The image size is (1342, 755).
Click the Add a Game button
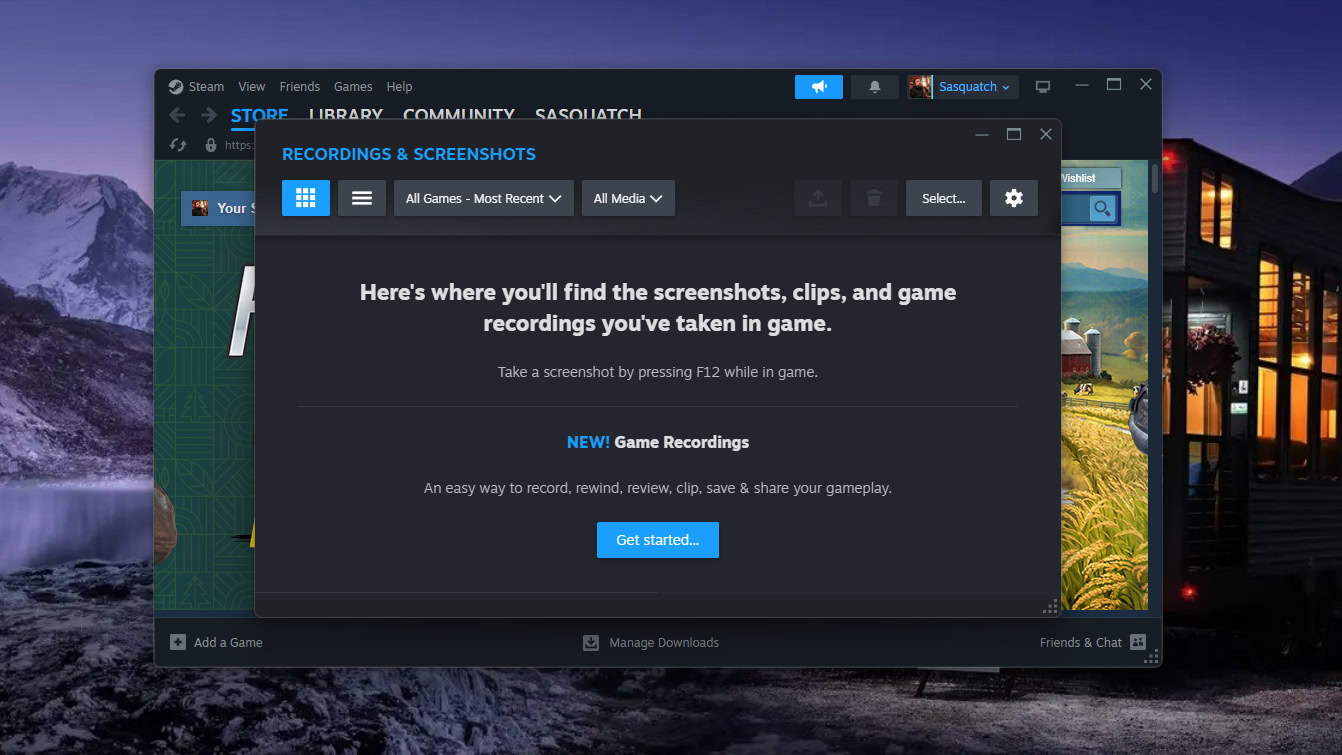pyautogui.click(x=216, y=642)
